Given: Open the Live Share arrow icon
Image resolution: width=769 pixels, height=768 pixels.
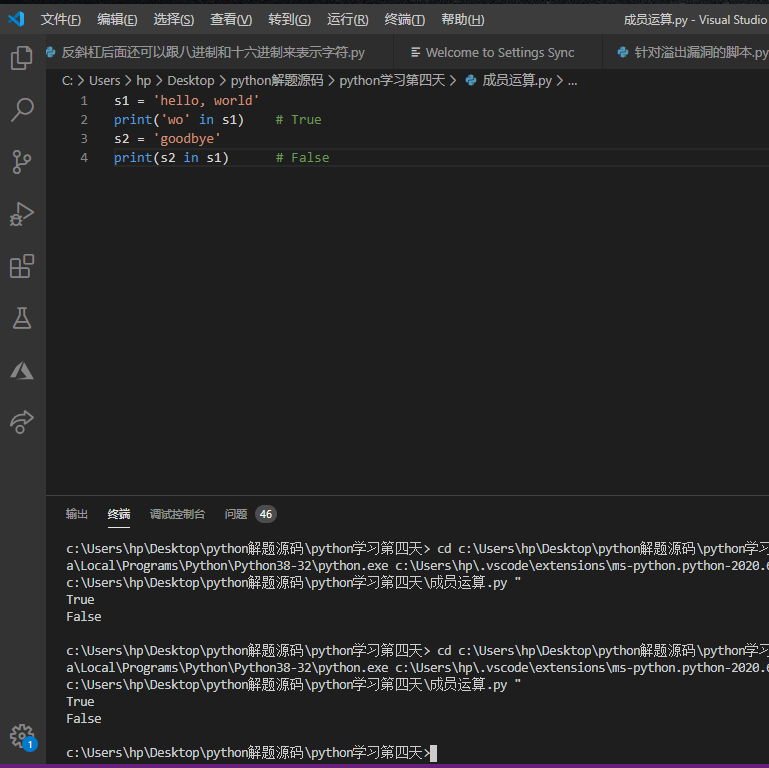Looking at the screenshot, I should pos(21,422).
